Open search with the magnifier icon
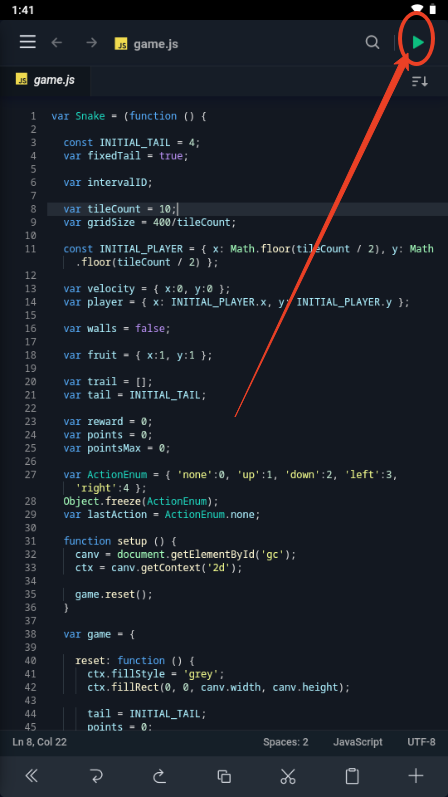The image size is (448, 797). coord(372,43)
